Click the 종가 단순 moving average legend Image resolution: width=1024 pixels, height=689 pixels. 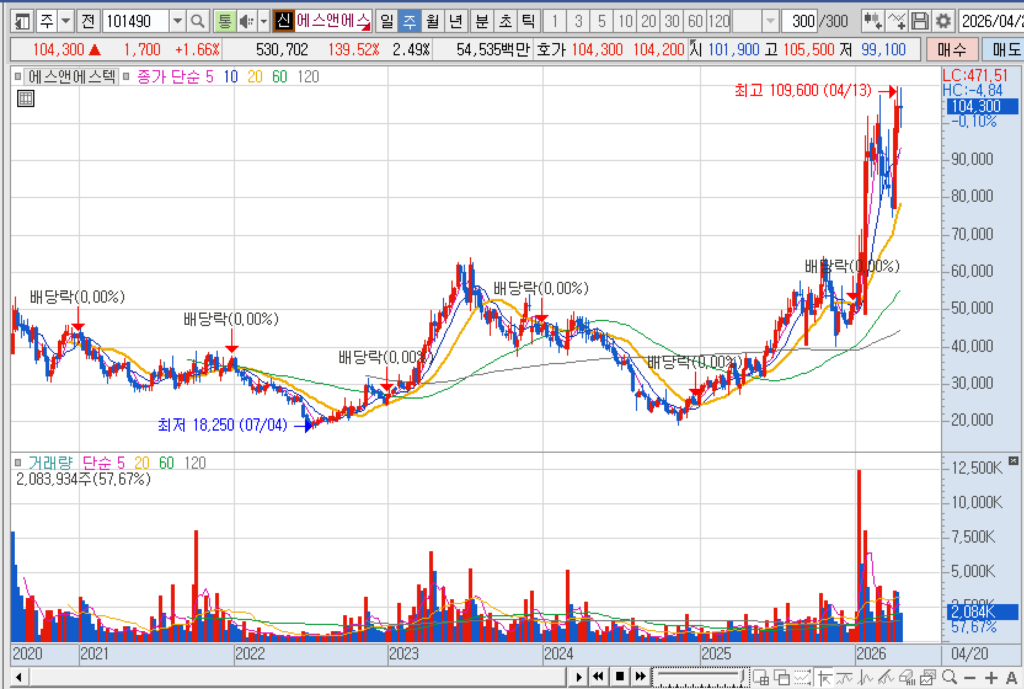pos(168,77)
